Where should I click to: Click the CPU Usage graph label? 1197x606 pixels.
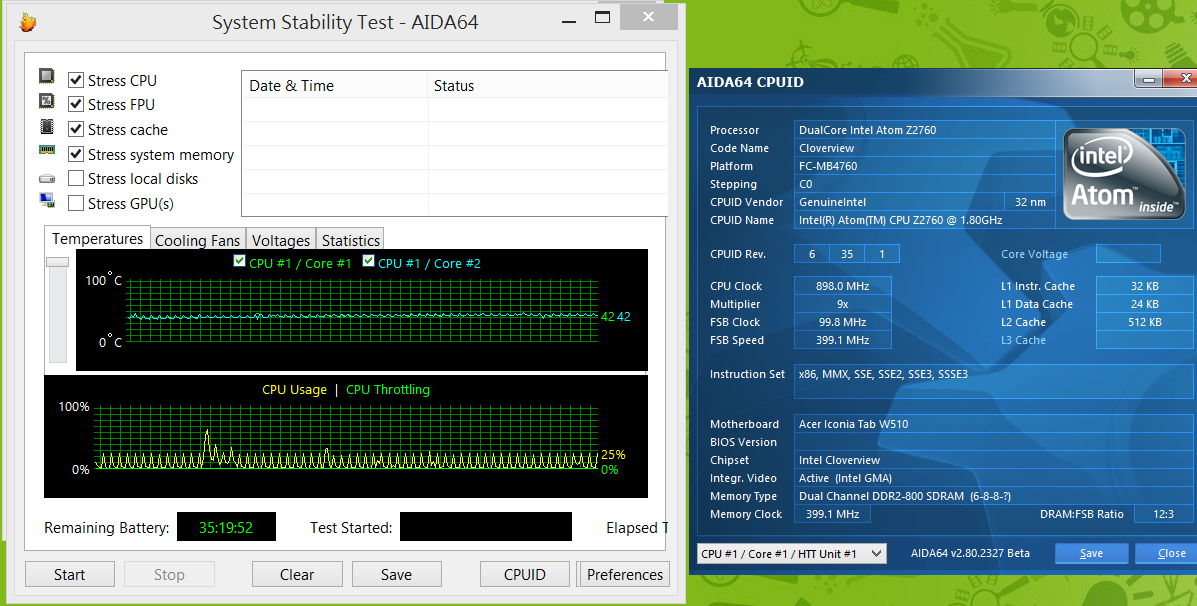coord(294,389)
